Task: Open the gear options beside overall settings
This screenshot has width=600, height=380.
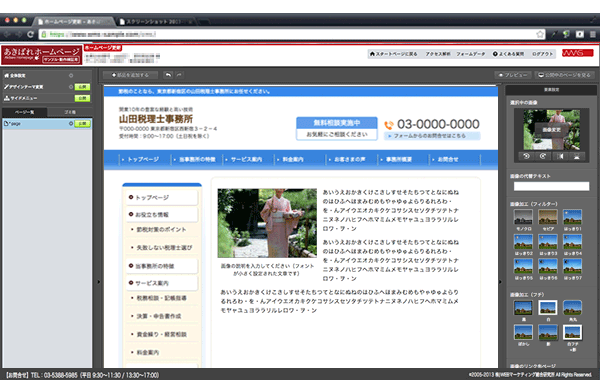Action: click(x=71, y=75)
